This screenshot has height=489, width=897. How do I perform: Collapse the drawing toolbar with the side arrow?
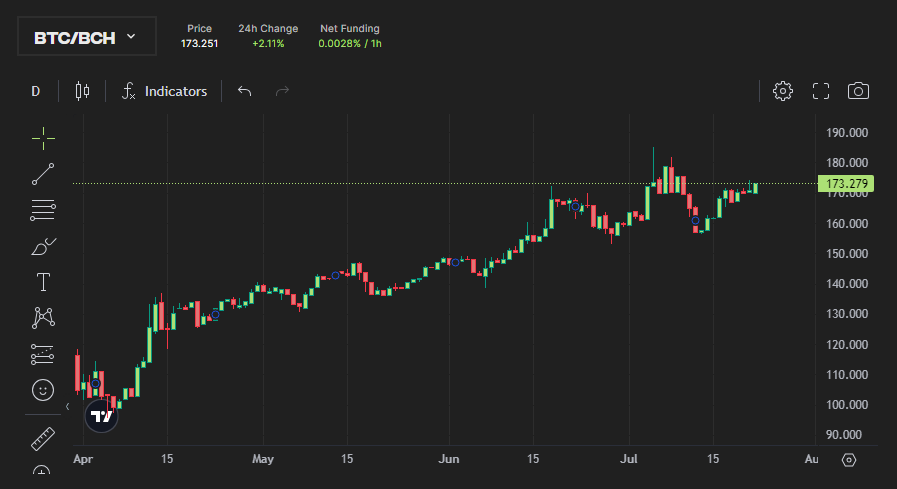[68, 407]
